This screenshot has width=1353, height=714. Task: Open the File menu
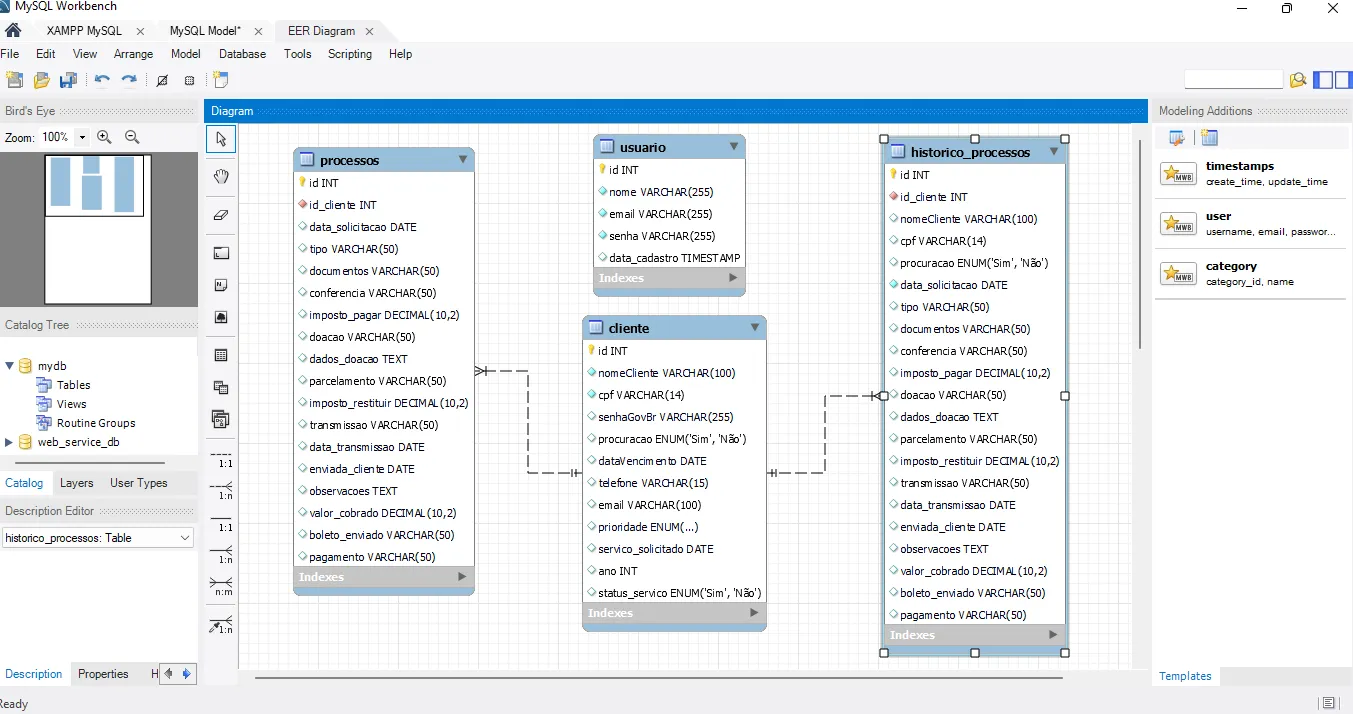pyautogui.click(x=10, y=54)
